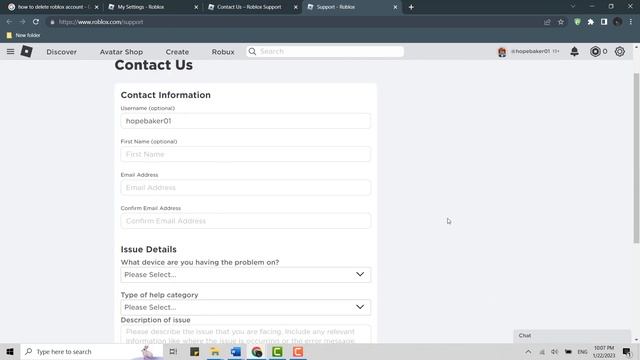Screen dimensions: 640x360
Task: Open the Windows notification center
Action: tap(627, 351)
